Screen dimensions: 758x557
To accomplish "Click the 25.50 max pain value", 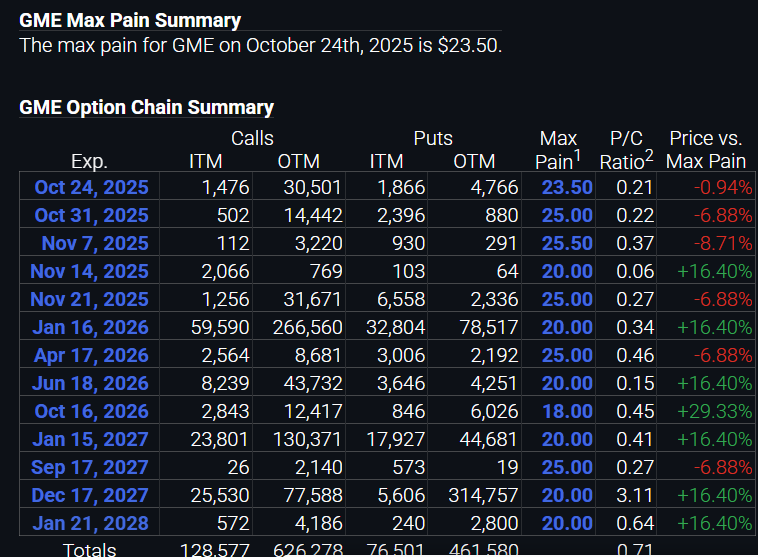I will 567,243.
